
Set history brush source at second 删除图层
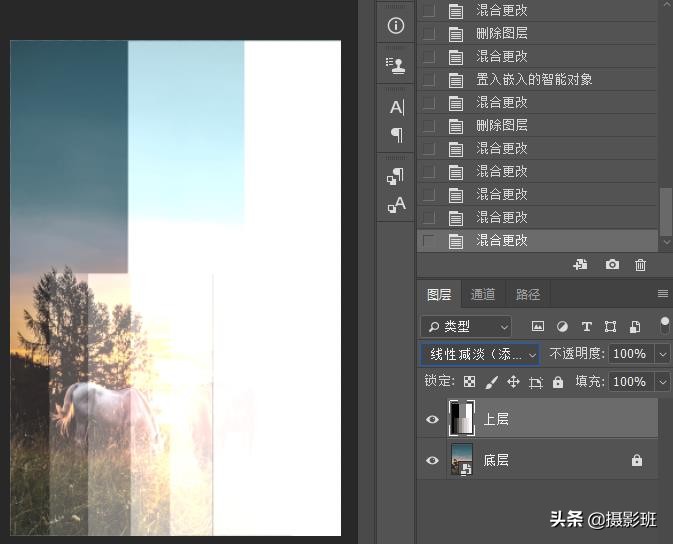(x=428, y=125)
